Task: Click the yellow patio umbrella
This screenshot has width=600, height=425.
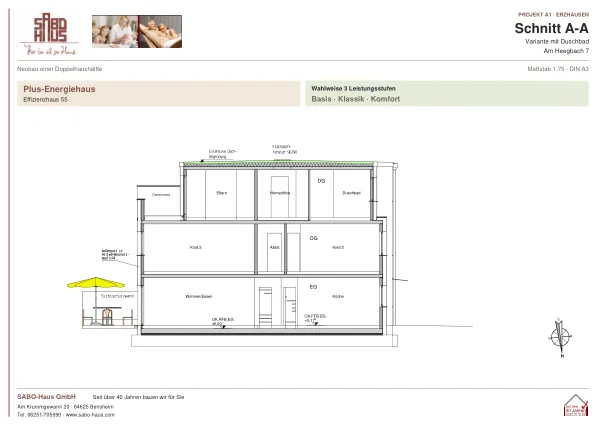Action: tap(96, 283)
